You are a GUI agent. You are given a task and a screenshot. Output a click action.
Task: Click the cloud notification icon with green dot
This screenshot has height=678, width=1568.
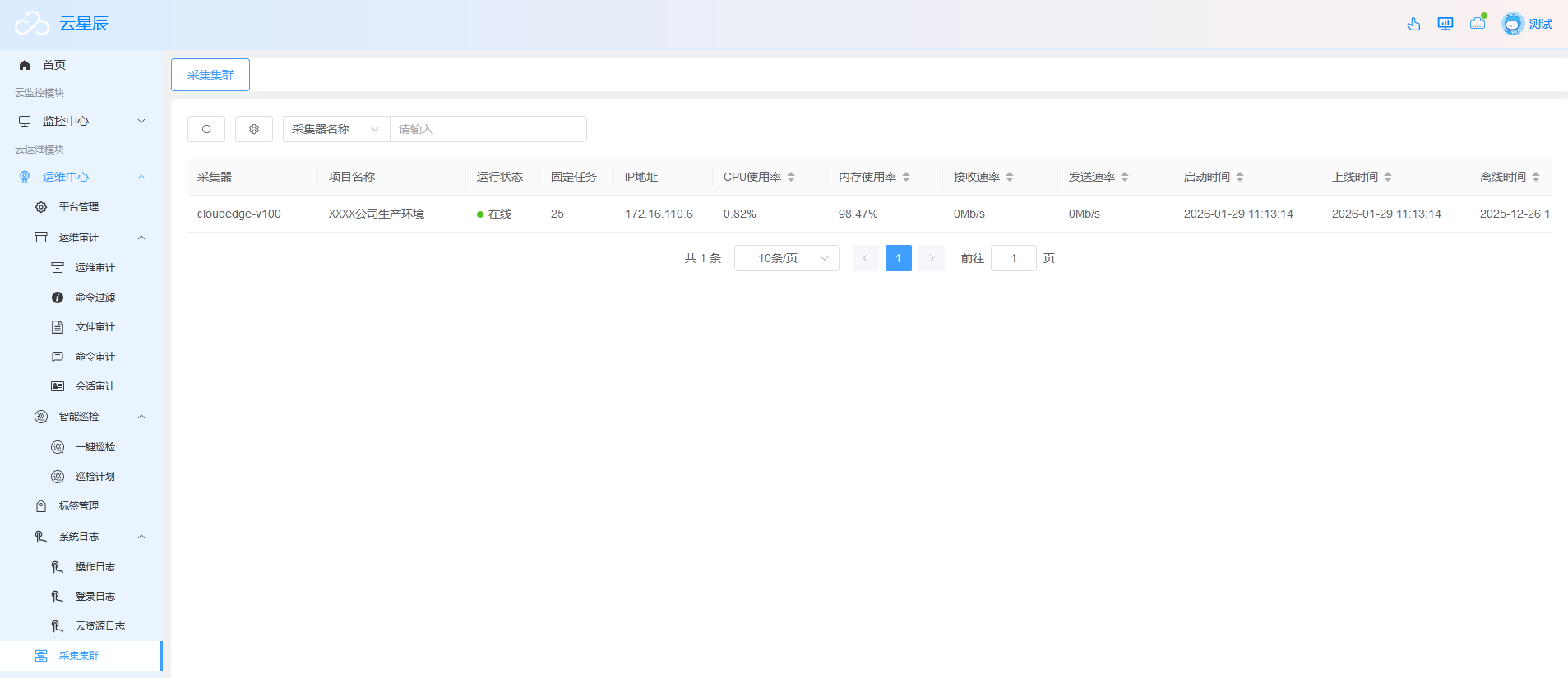1478,22
